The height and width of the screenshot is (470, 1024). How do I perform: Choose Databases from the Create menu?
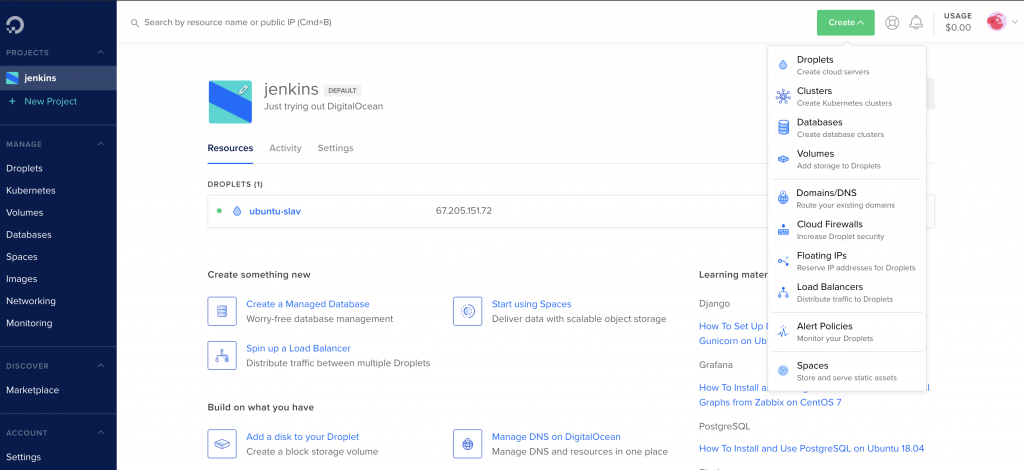coord(847,128)
